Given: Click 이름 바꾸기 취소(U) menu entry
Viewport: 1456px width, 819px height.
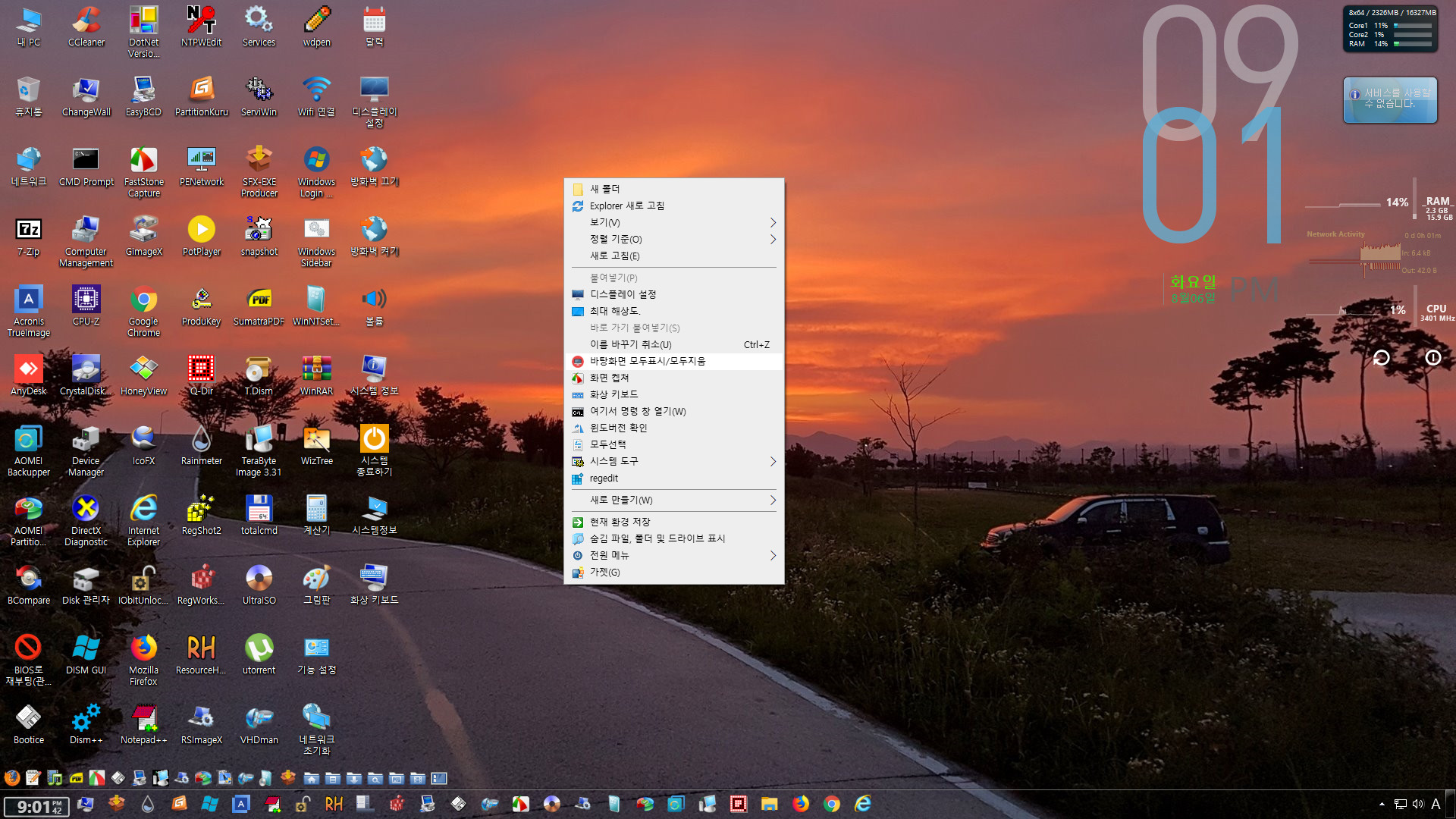Looking at the screenshot, I should 674,344.
